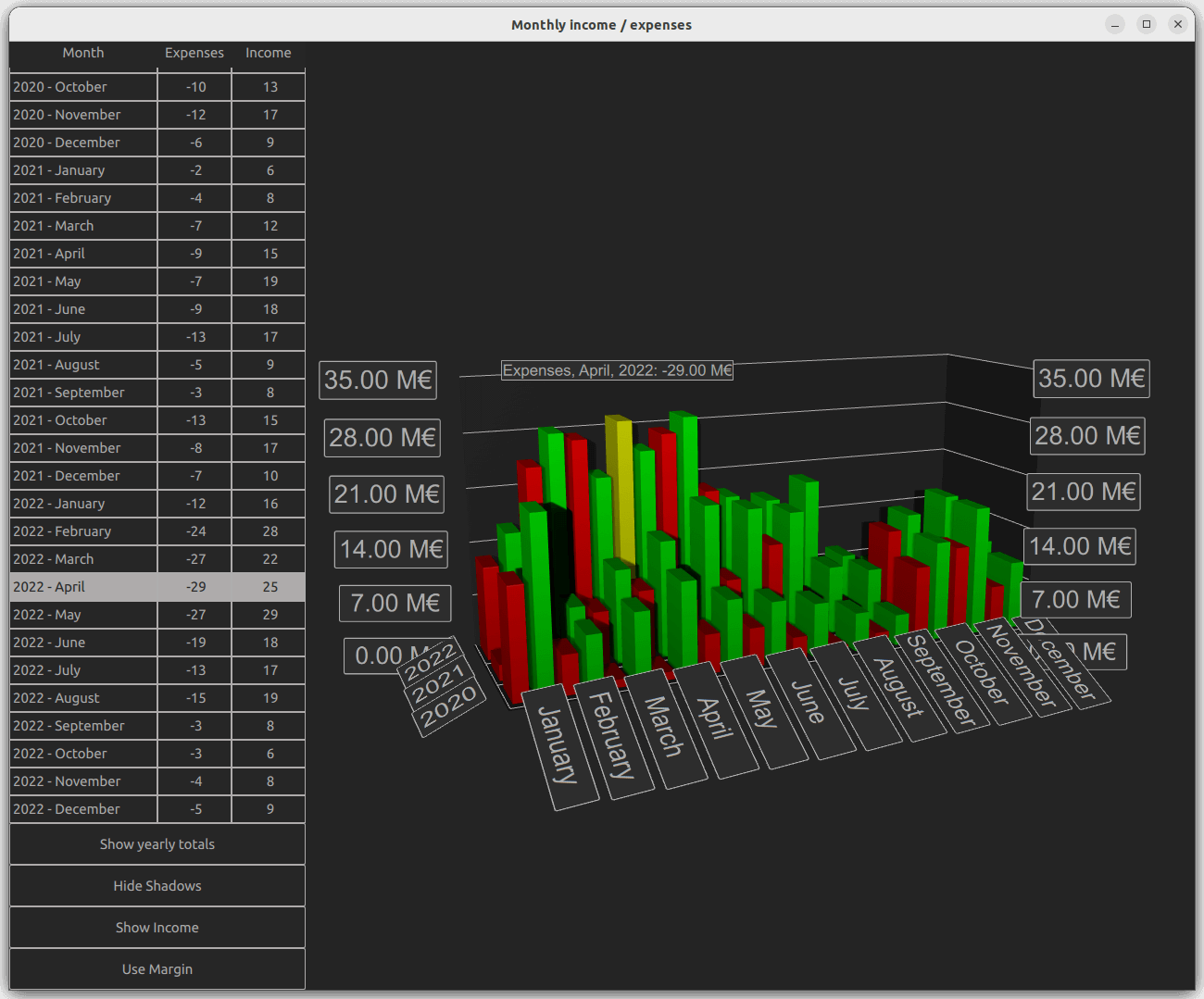Select the 2022 - April table row
This screenshot has width=1204, height=999.
coord(83,587)
